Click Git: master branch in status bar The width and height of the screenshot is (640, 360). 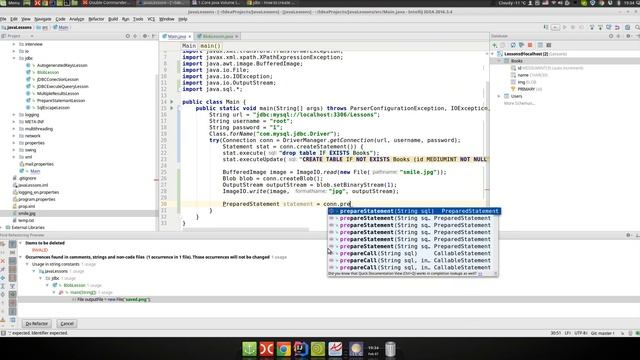(602, 333)
